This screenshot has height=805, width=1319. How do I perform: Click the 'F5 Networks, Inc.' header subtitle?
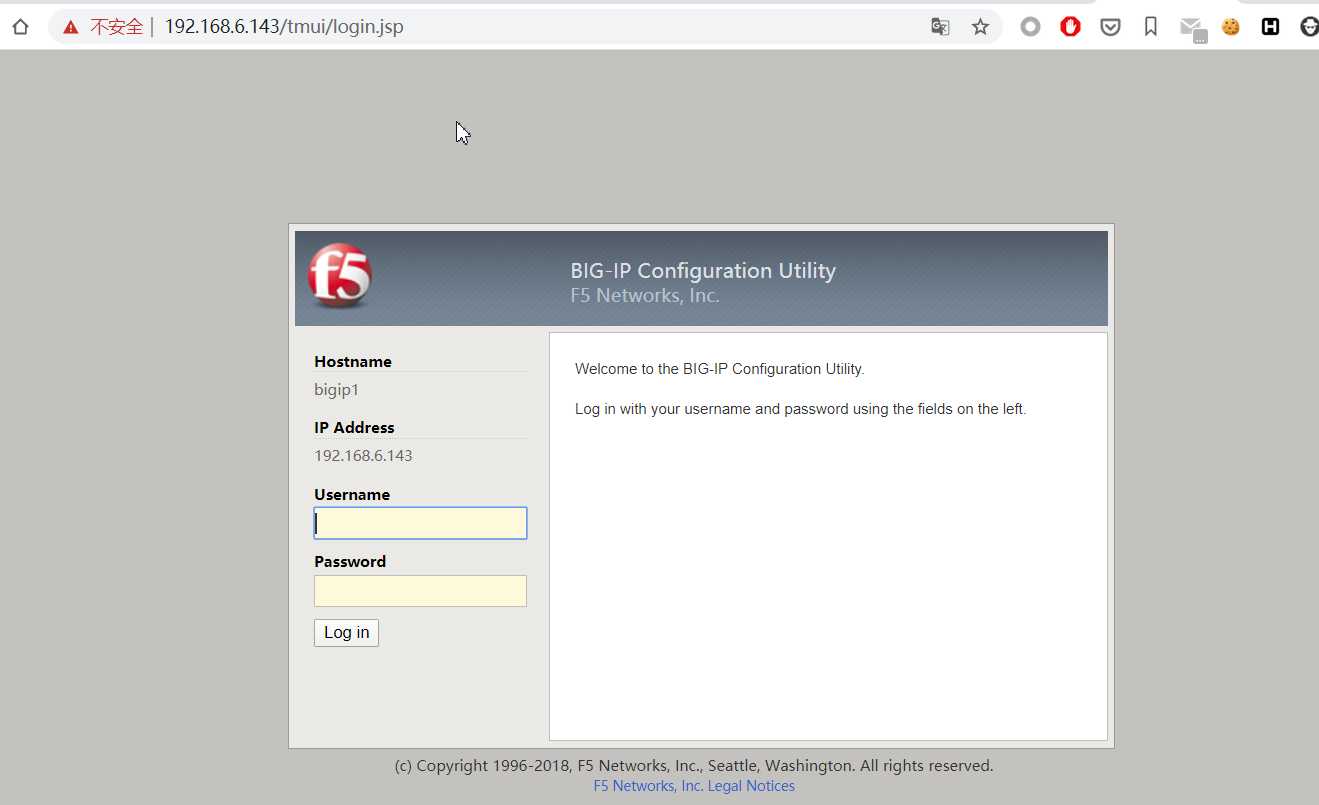[645, 296]
